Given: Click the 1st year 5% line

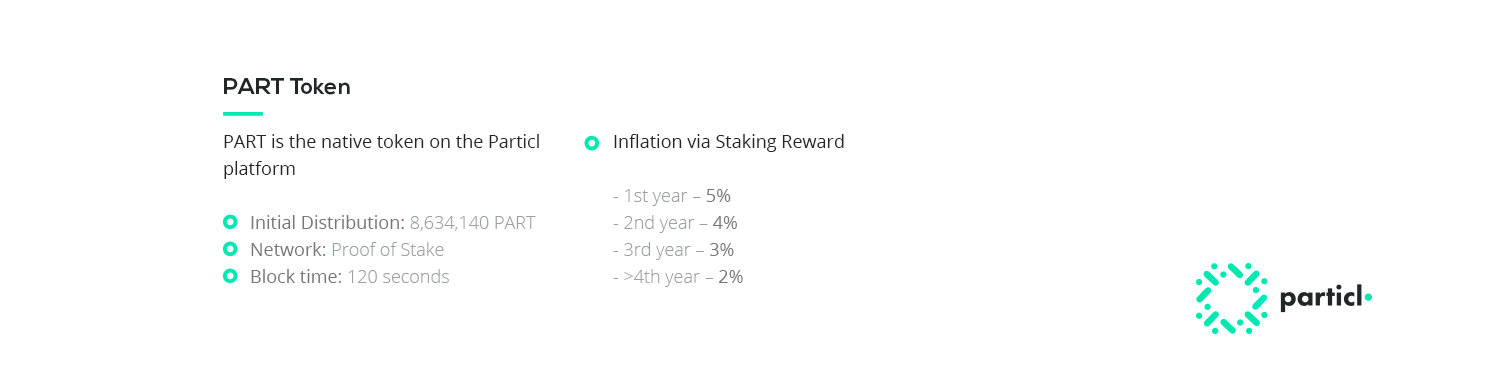Looking at the screenshot, I should (x=672, y=196).
